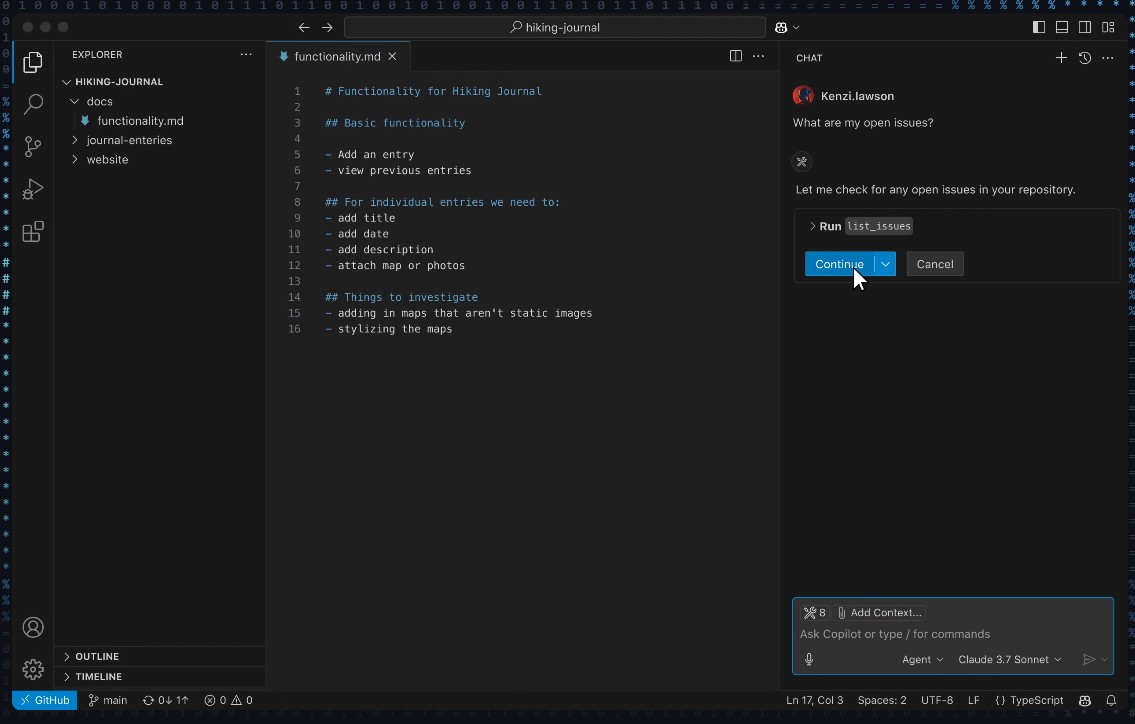The height and width of the screenshot is (724, 1135).
Task: Open the Claude 3.7 Sonnet model dropdown
Action: (x=1009, y=659)
